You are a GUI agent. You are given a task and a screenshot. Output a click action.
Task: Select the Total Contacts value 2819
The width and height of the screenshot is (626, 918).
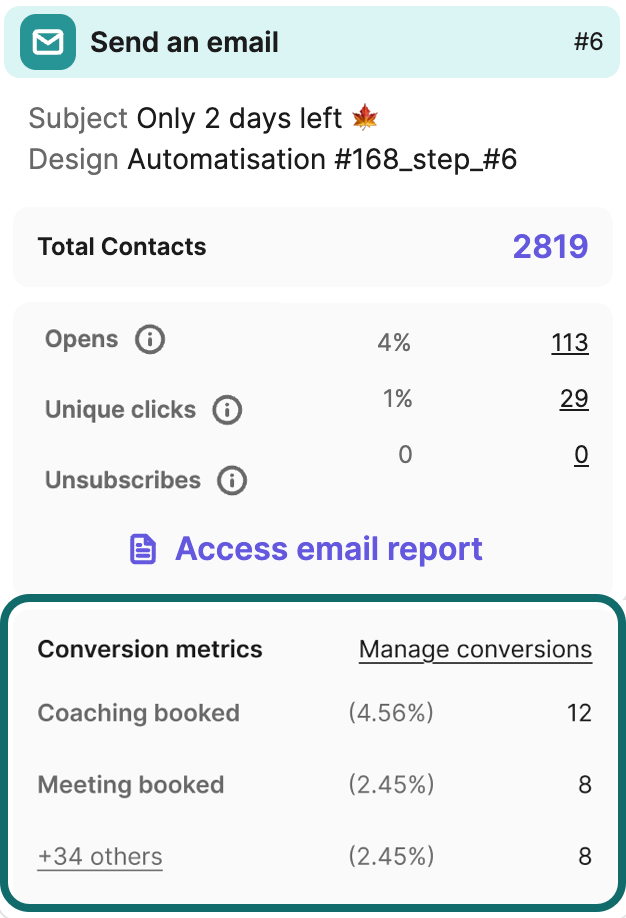coord(549,245)
